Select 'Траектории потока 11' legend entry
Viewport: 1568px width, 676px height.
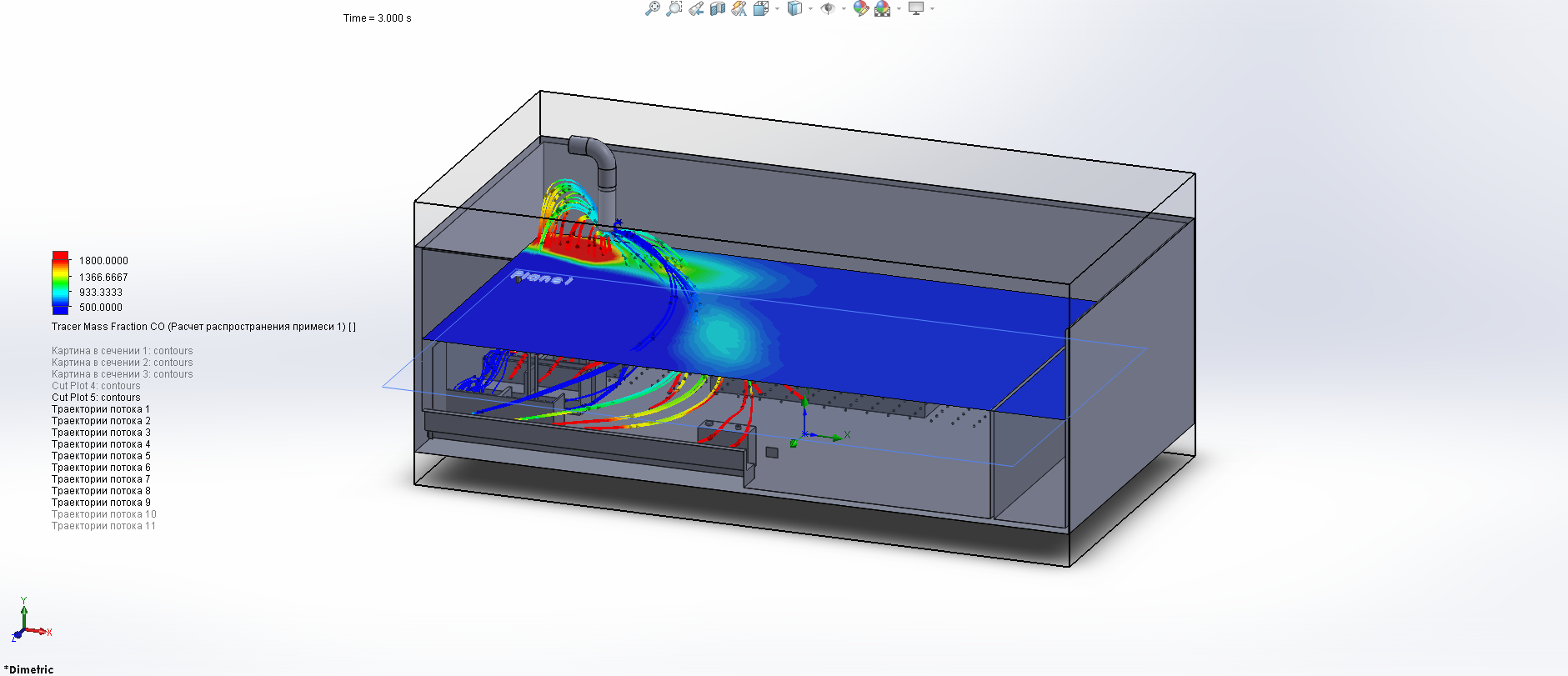tap(103, 526)
